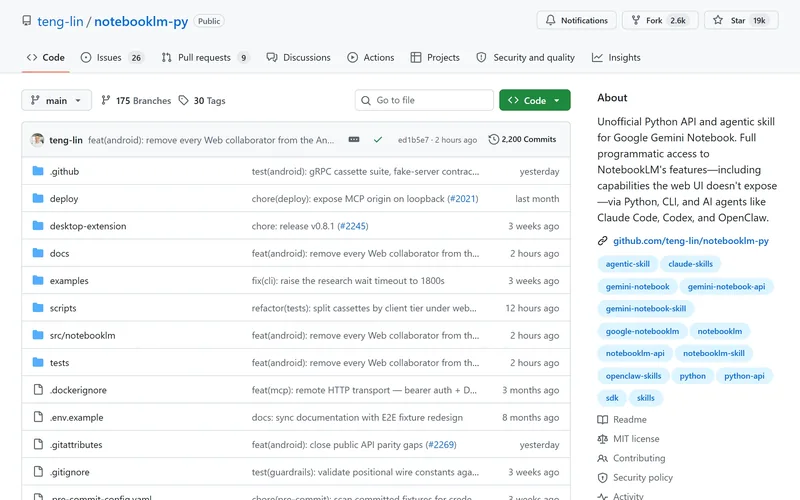Open pull request #2021 link
Screen dimensions: 800x500
(x=462, y=199)
